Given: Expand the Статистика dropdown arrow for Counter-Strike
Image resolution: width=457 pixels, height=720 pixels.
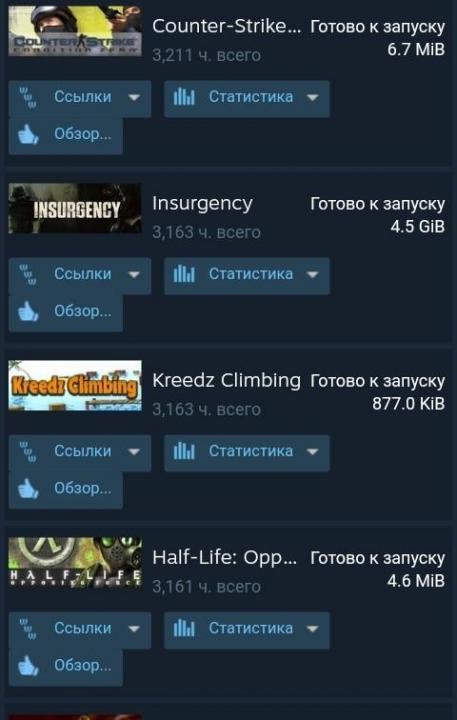Looking at the screenshot, I should coord(312,97).
